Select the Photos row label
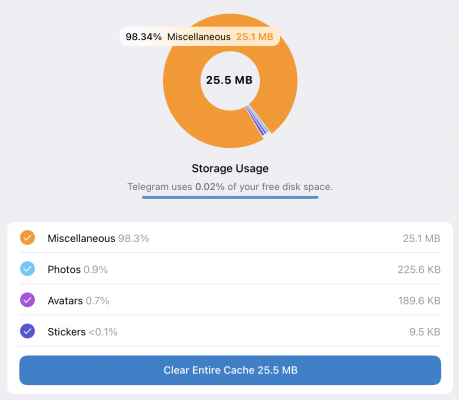459x400 pixels. [64, 269]
